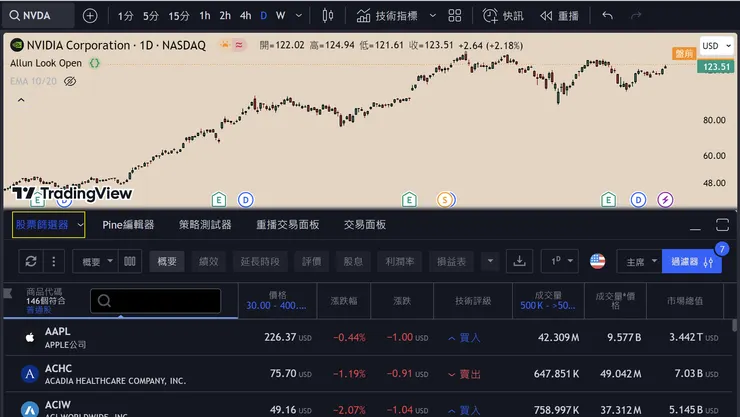Switch to the 15分 timeframe

coord(179,16)
